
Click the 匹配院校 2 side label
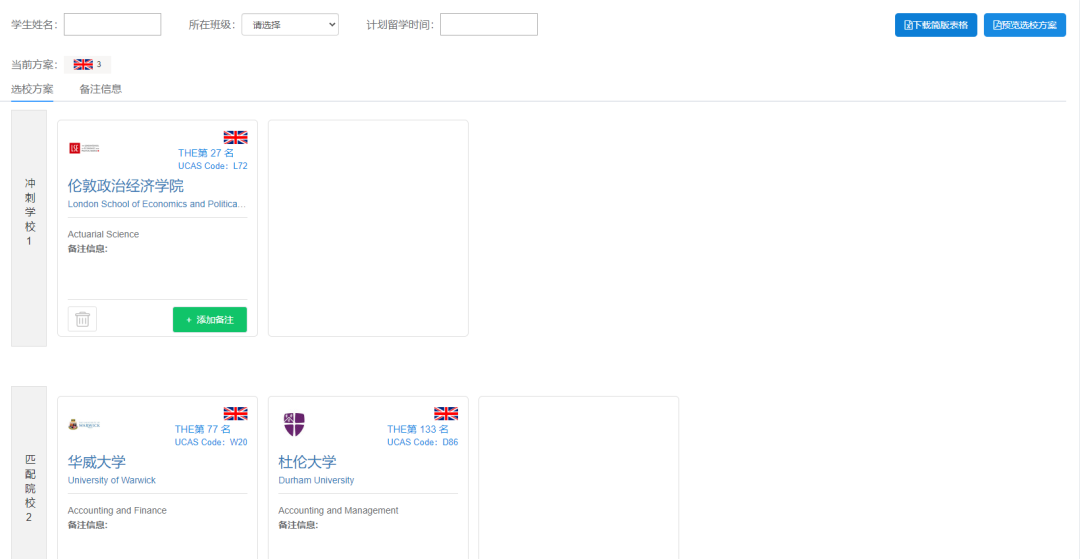29,472
